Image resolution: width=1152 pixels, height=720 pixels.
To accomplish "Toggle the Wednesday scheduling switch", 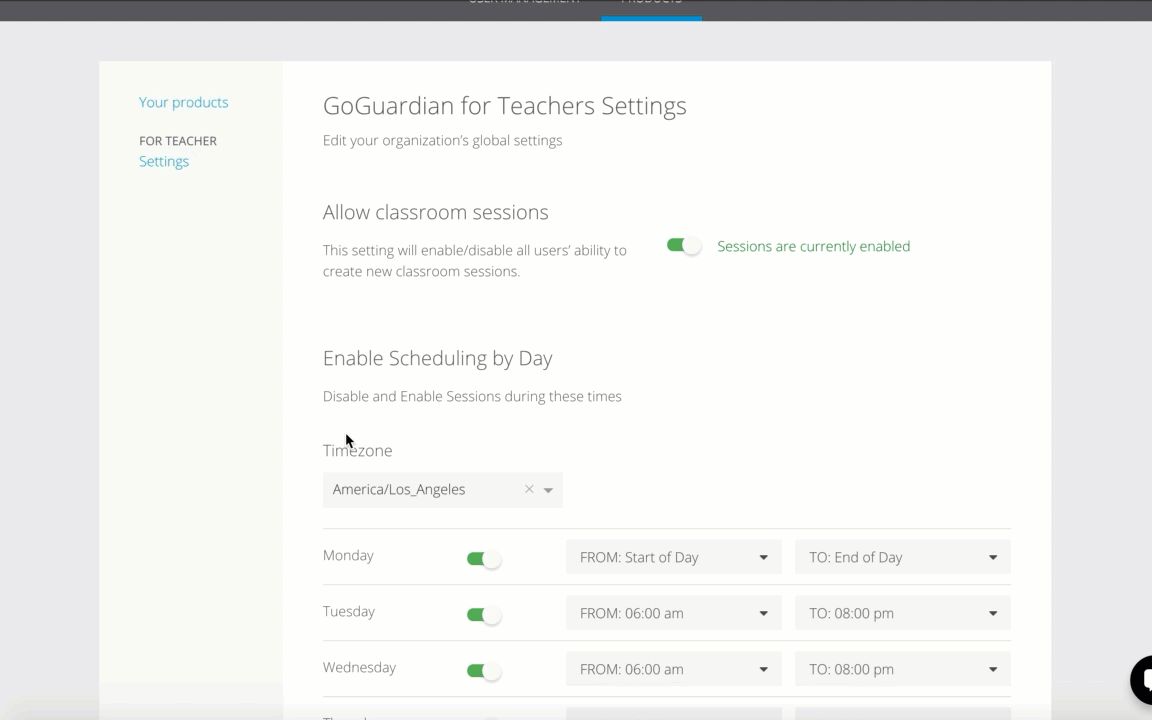I will [x=483, y=671].
